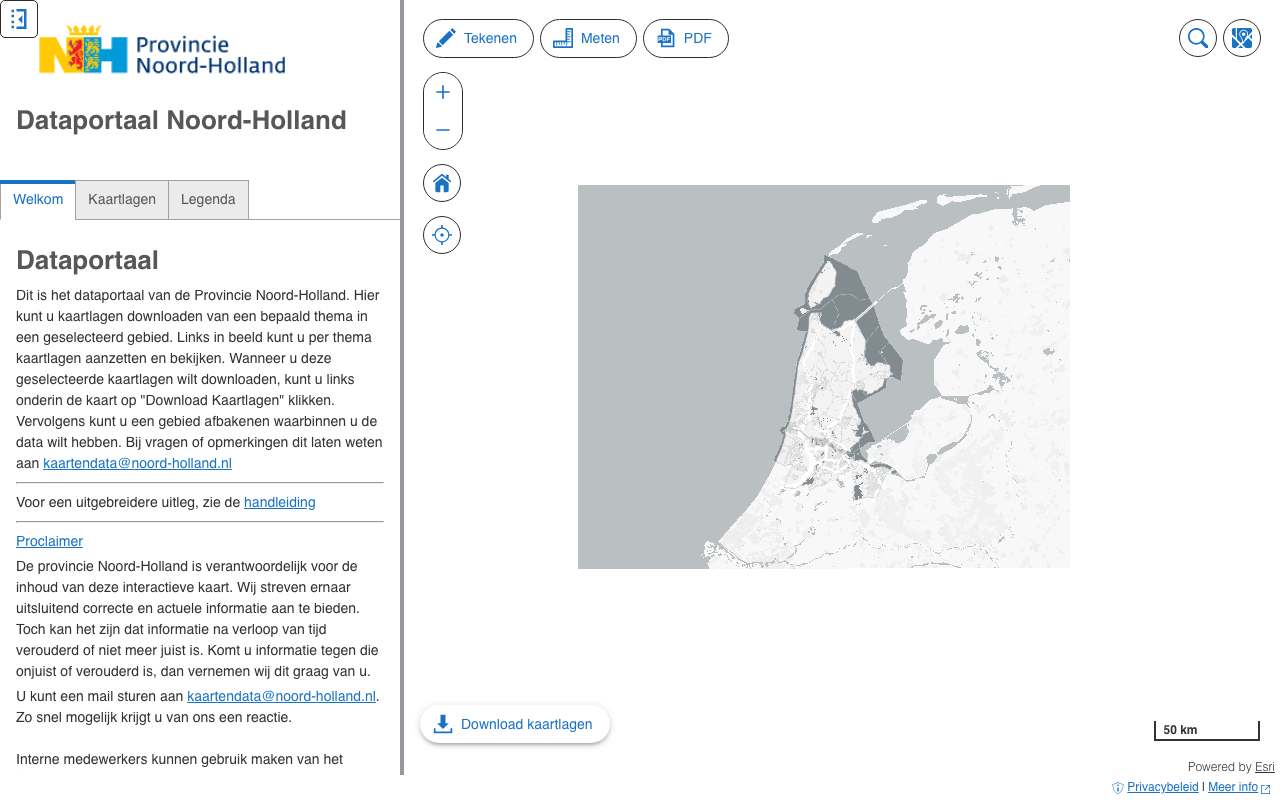Image resolution: width=1280 pixels, height=800 pixels.
Task: Follow the Proclaimer link
Action: pyautogui.click(x=49, y=541)
